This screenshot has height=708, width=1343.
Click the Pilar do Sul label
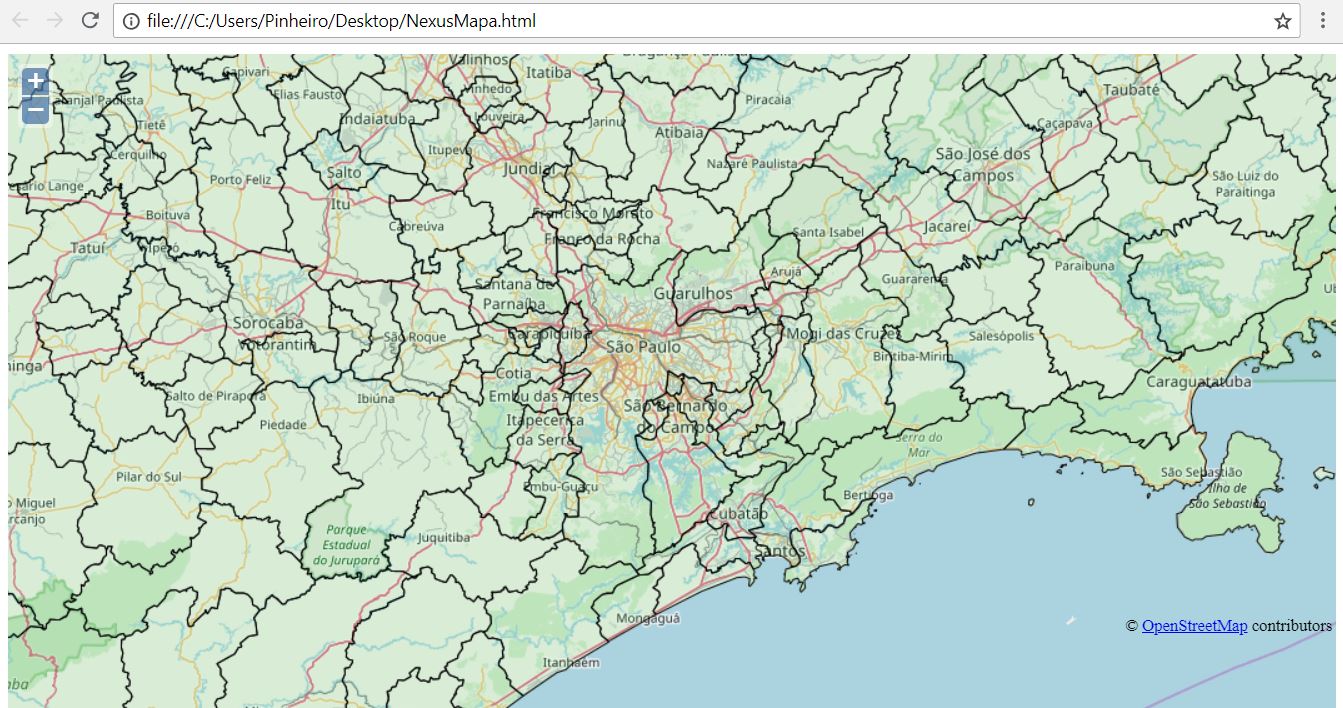(149, 476)
